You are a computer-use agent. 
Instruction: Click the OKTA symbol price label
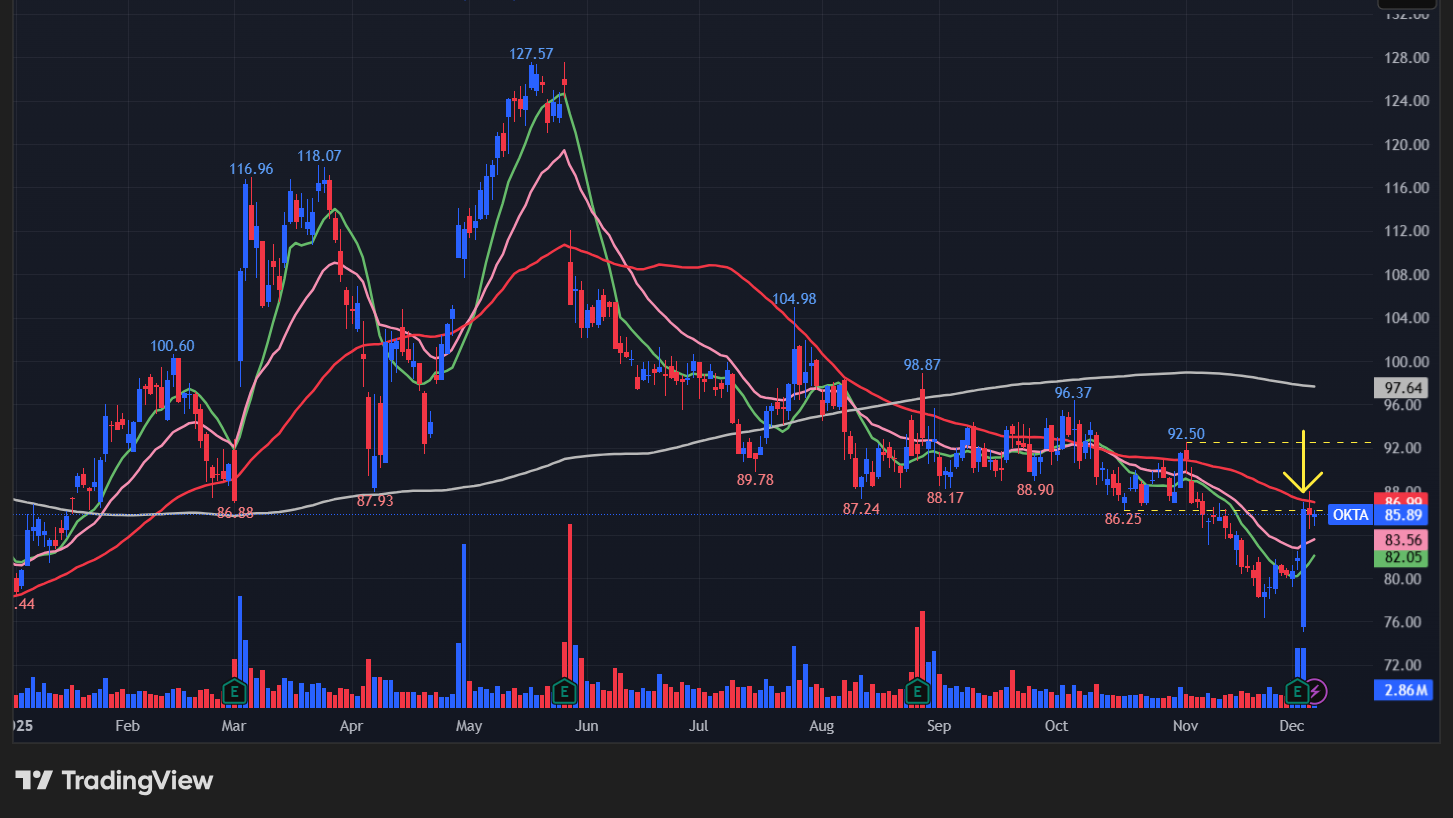click(1351, 515)
